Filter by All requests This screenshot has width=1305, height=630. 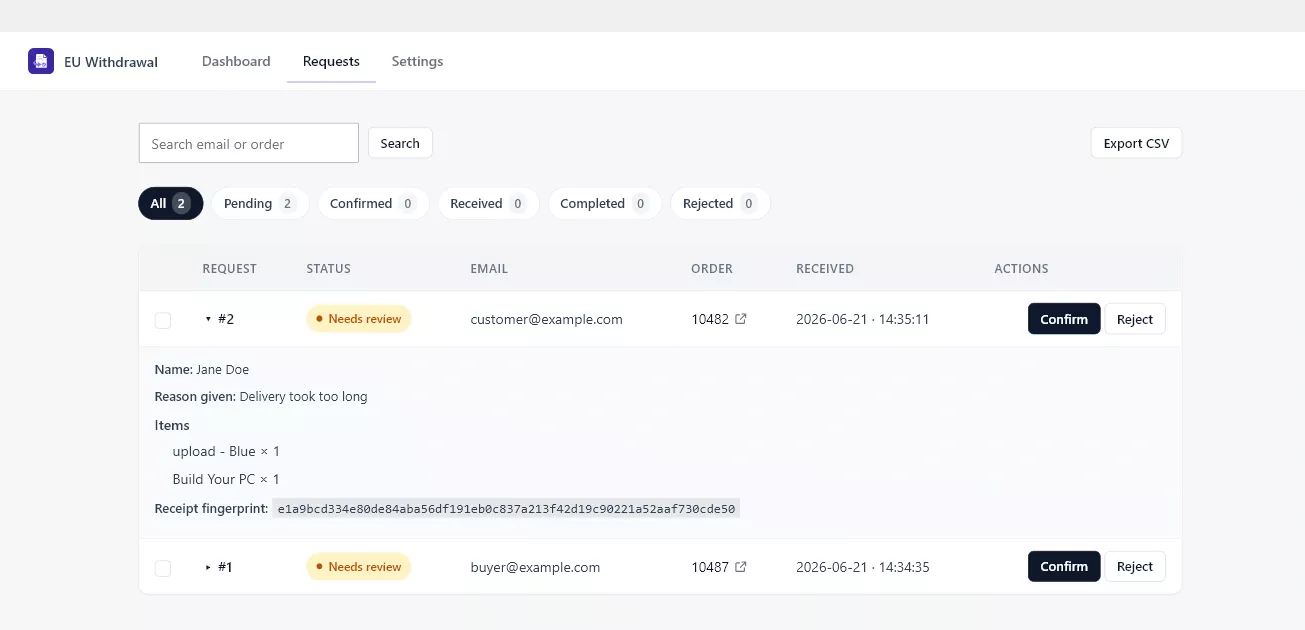point(171,203)
